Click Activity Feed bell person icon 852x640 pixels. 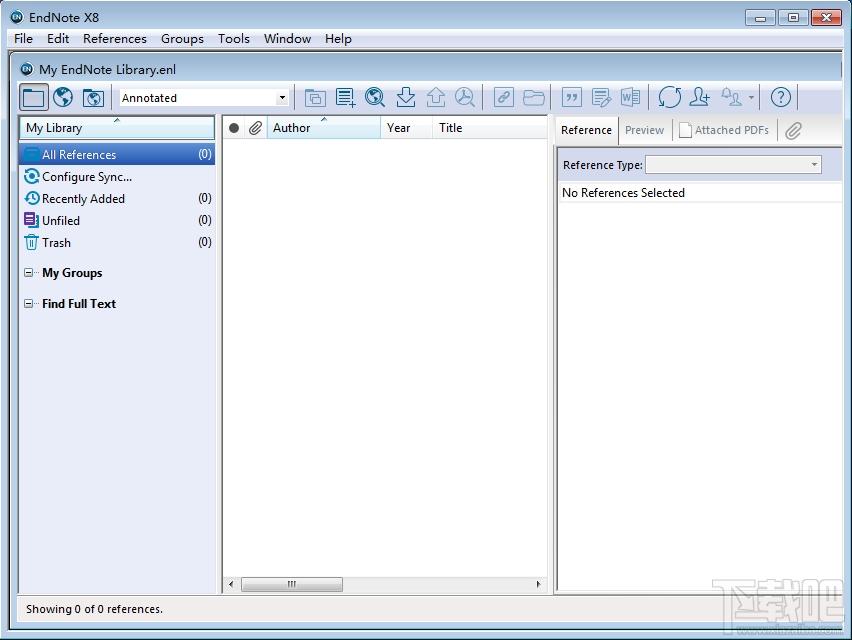pos(731,98)
